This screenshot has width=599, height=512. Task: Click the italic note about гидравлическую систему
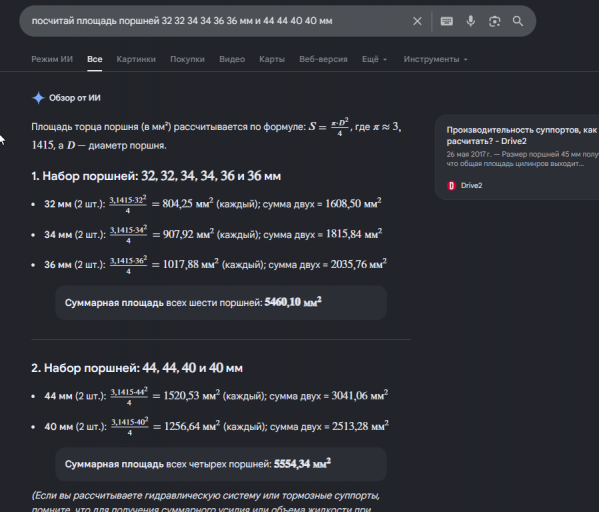coord(206,502)
